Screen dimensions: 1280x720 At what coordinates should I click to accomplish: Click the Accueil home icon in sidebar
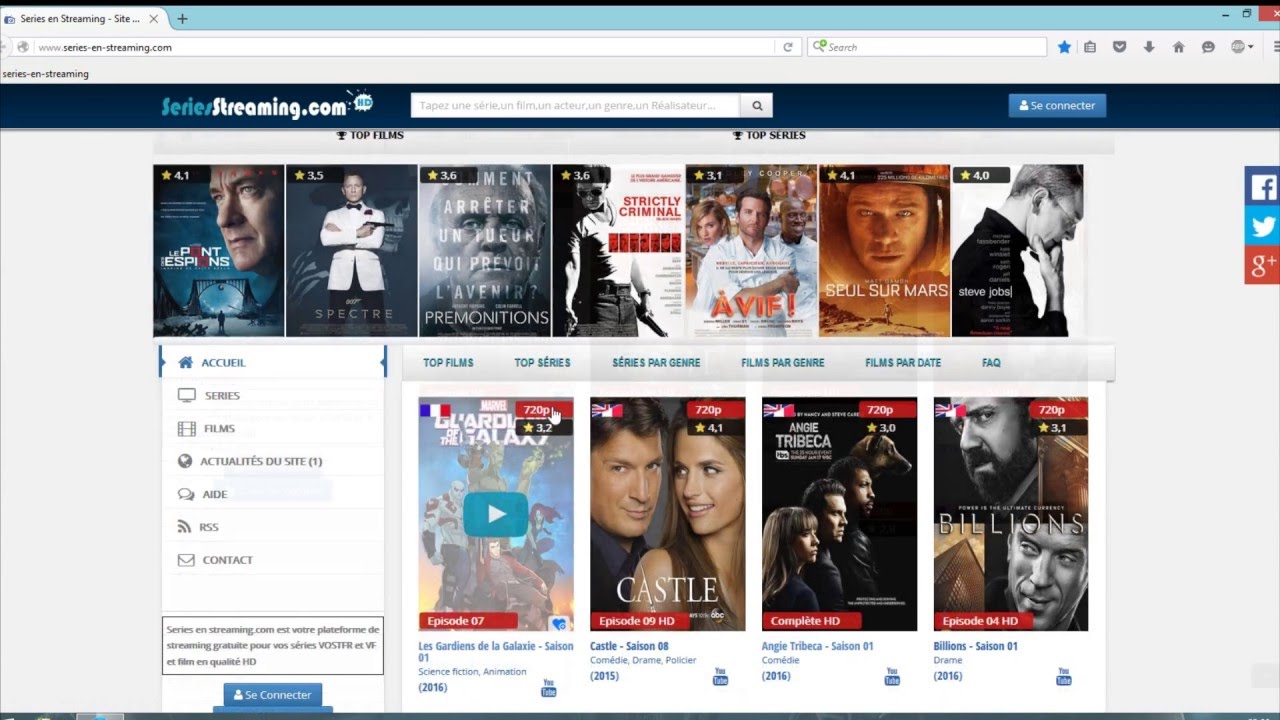185,362
